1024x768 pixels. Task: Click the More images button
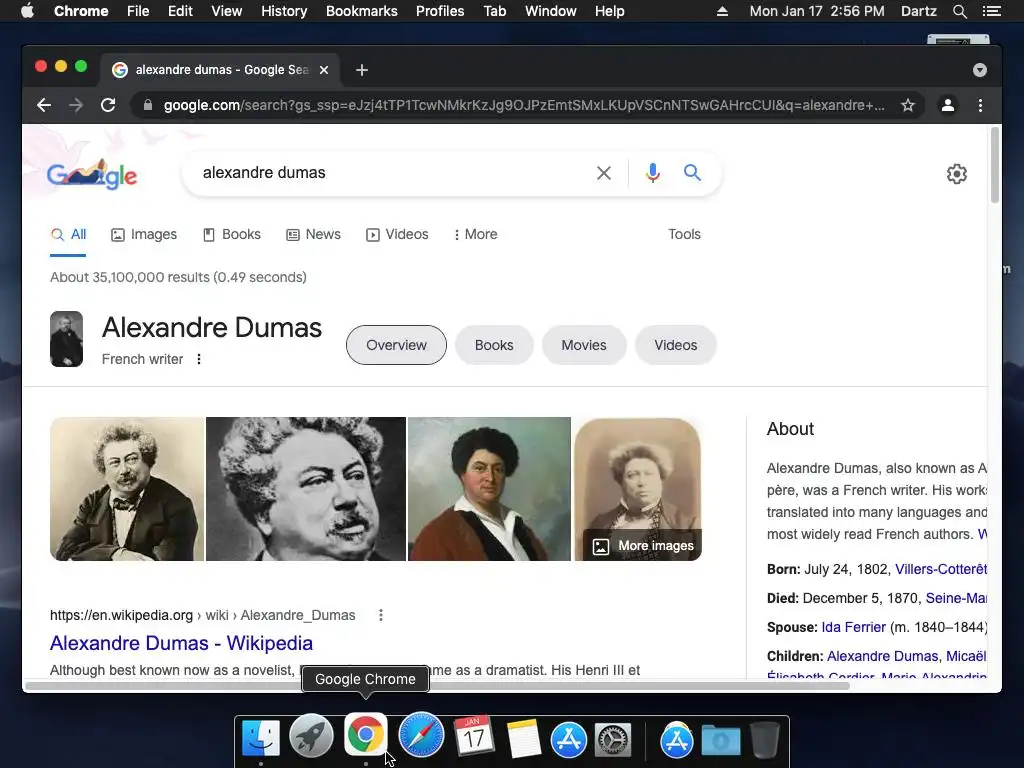(x=643, y=546)
